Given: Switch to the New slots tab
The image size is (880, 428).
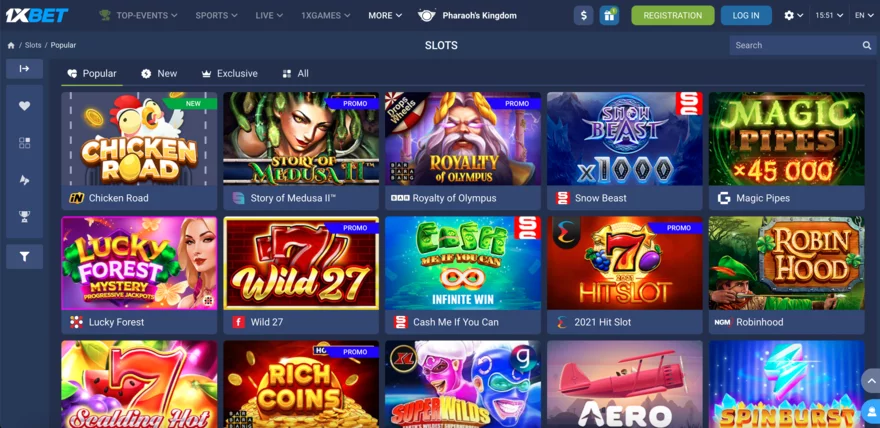Looking at the screenshot, I should 159,73.
